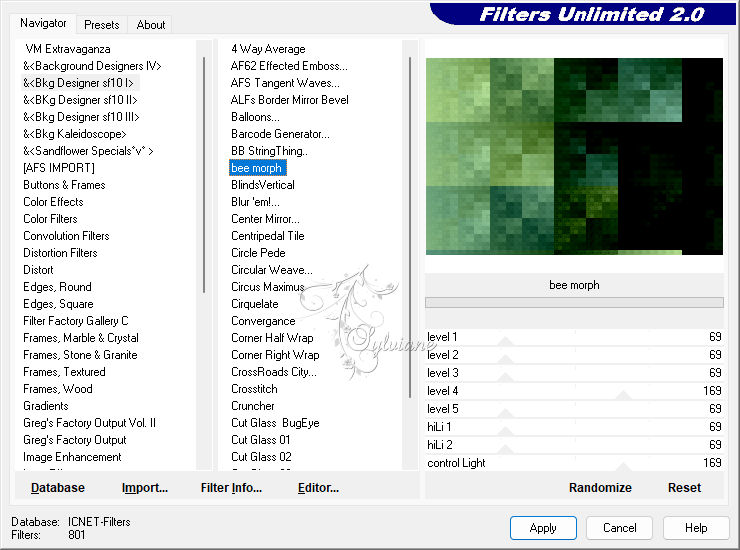
Task: Select ALFs Border Mirror Bevel filter
Action: tap(290, 100)
